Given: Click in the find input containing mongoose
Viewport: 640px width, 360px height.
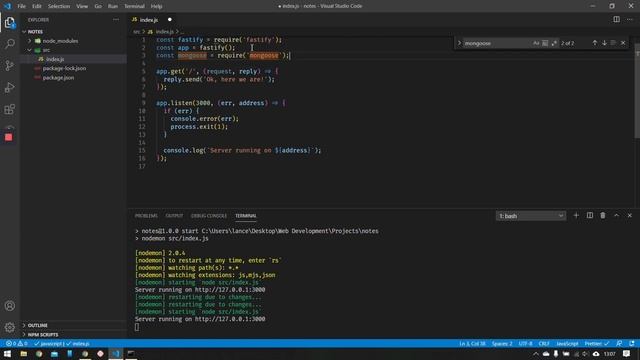Looking at the screenshot, I should pyautogui.click(x=497, y=43).
